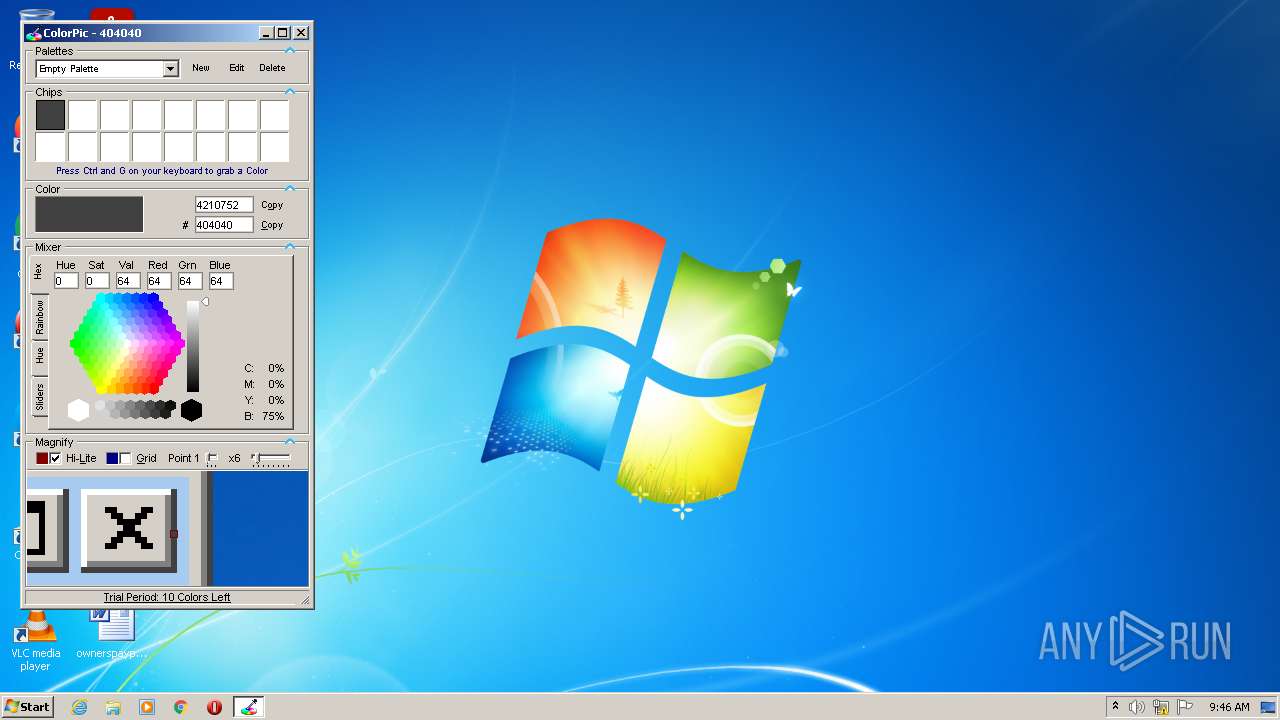Click the hex value field 404040

[223, 225]
